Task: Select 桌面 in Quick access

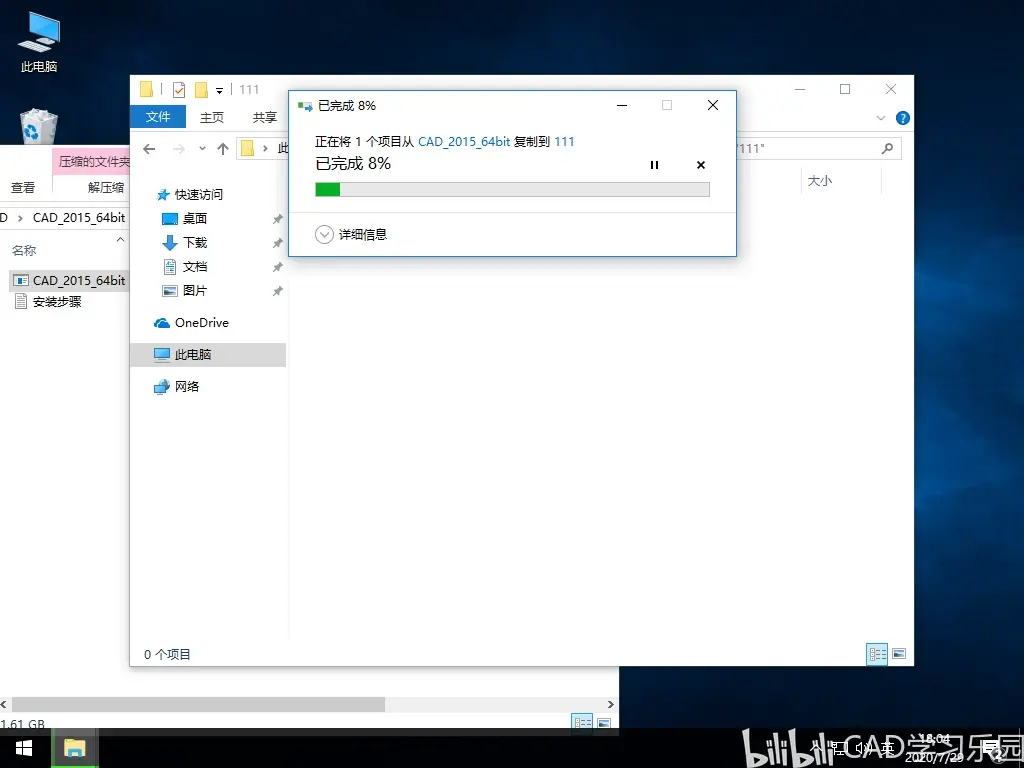Action: (195, 219)
